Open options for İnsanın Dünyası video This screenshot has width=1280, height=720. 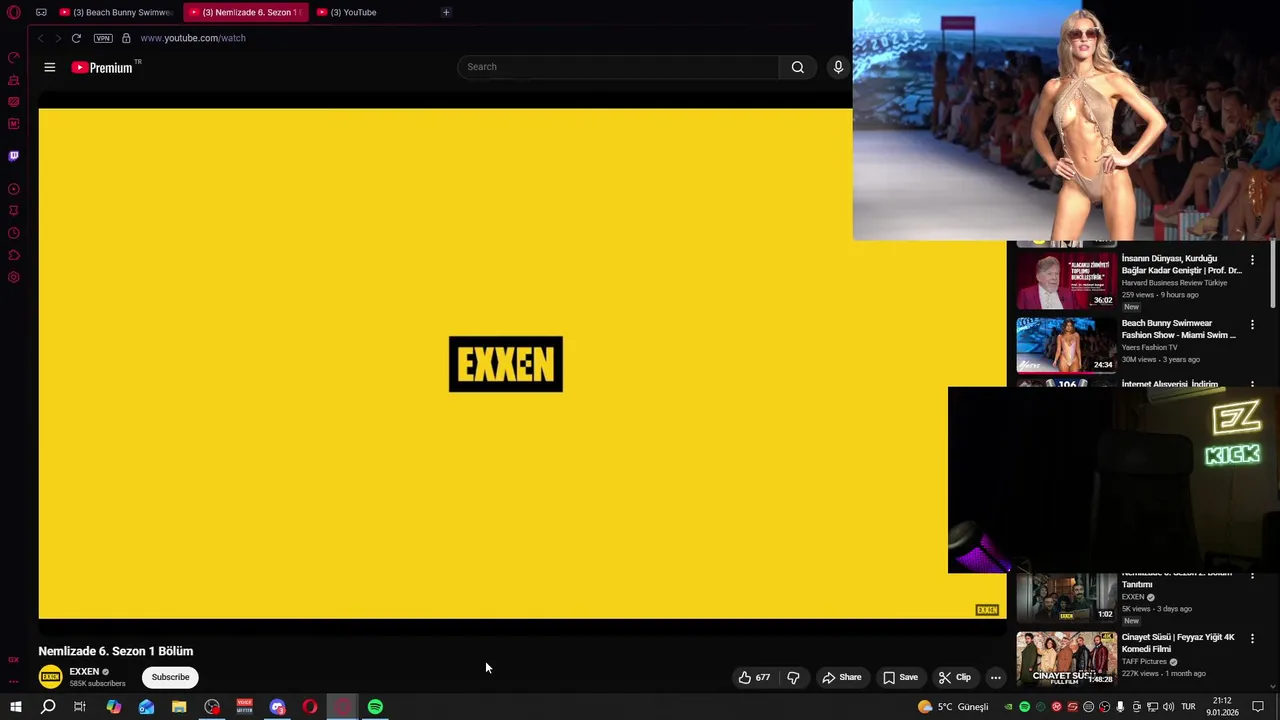tap(1252, 260)
